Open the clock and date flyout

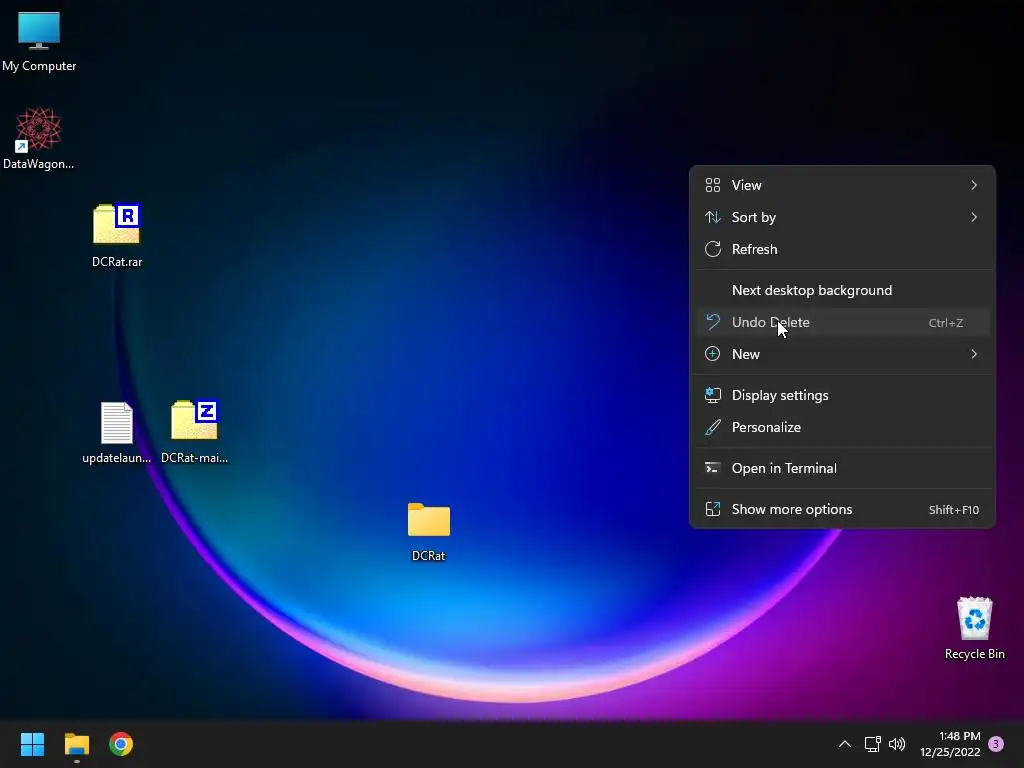click(x=950, y=744)
